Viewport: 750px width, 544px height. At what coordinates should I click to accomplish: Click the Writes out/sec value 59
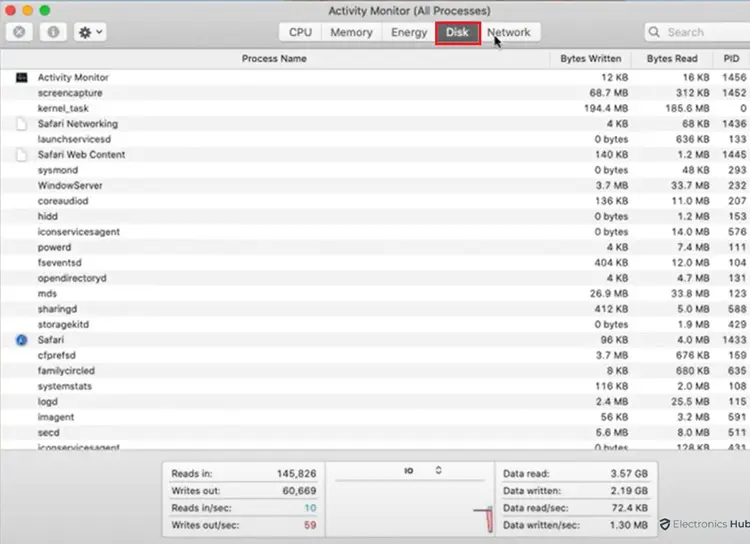[310, 525]
